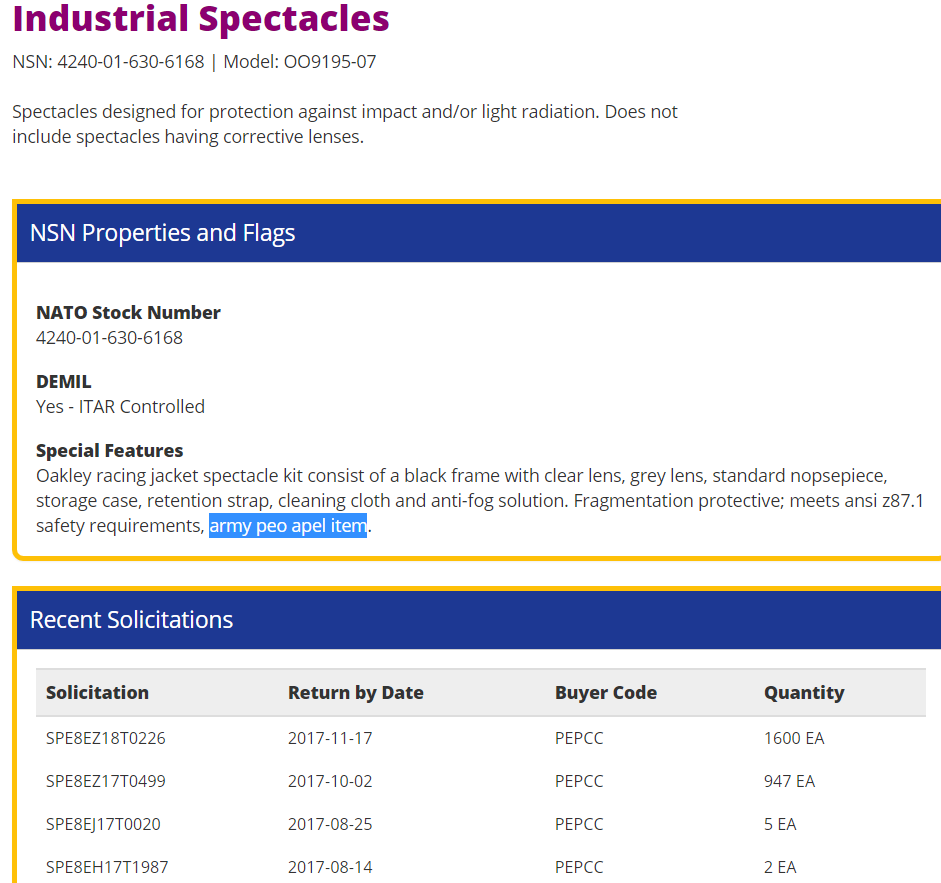This screenshot has height=883, width=941.
Task: Click the 947 EA quantity cell
Action: click(x=789, y=781)
